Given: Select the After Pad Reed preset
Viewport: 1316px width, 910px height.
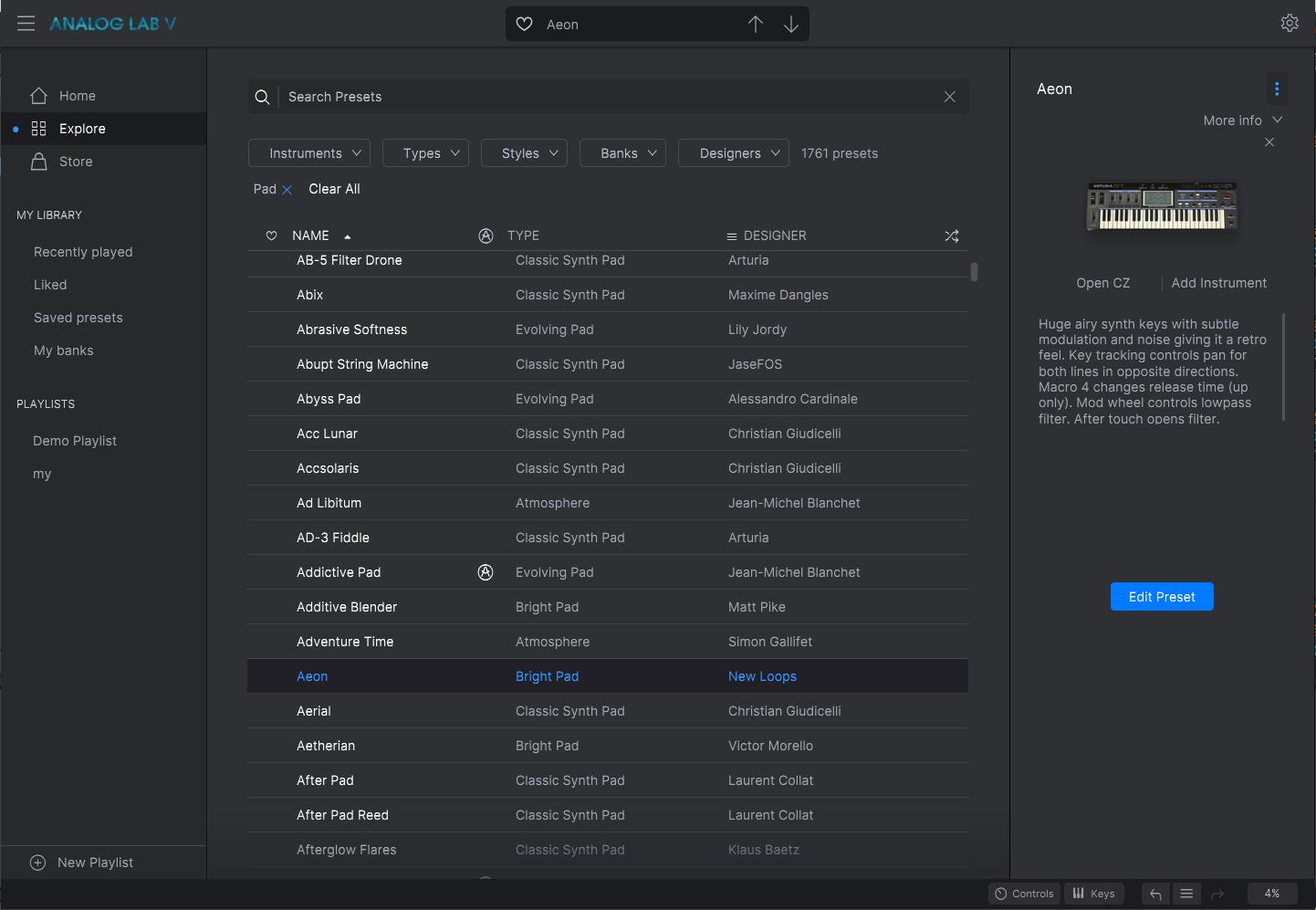Looking at the screenshot, I should pyautogui.click(x=608, y=815).
